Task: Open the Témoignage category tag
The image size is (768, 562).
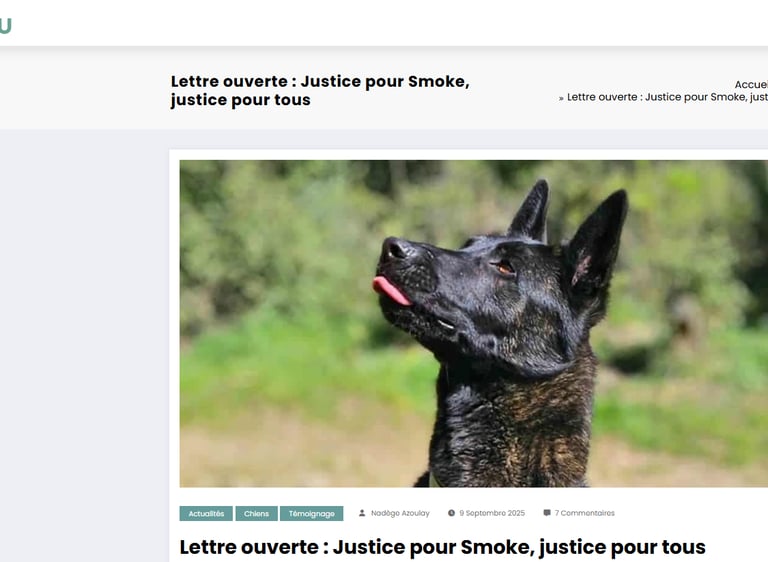Action: [x=312, y=513]
